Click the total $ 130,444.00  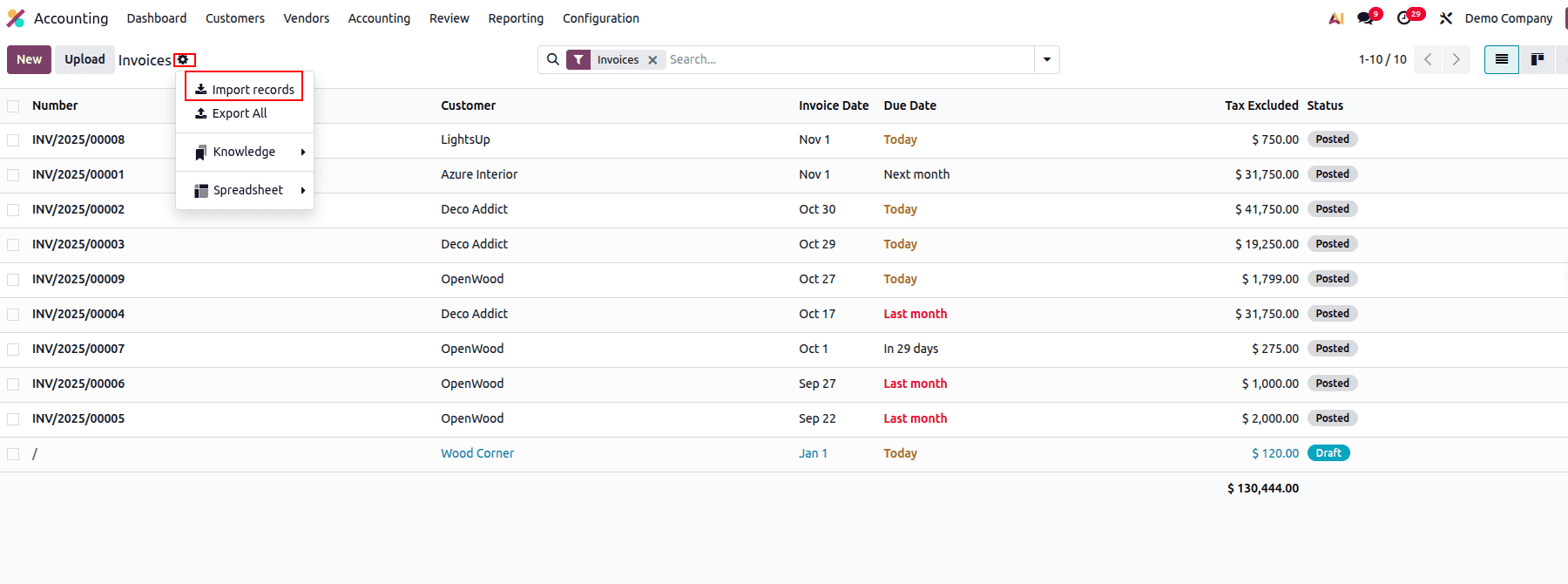[1263, 488]
